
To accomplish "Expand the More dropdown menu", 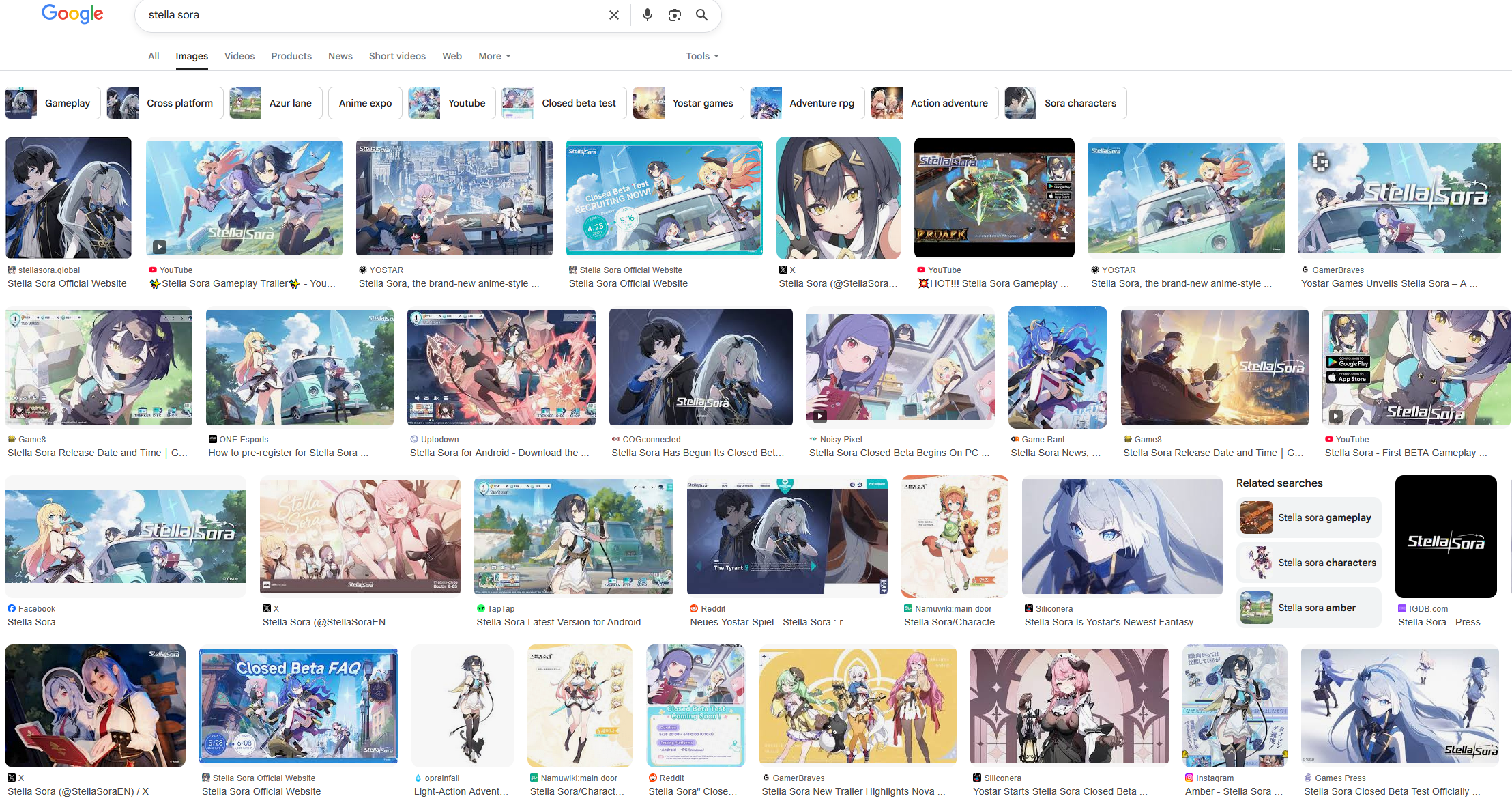I will pyautogui.click(x=495, y=56).
